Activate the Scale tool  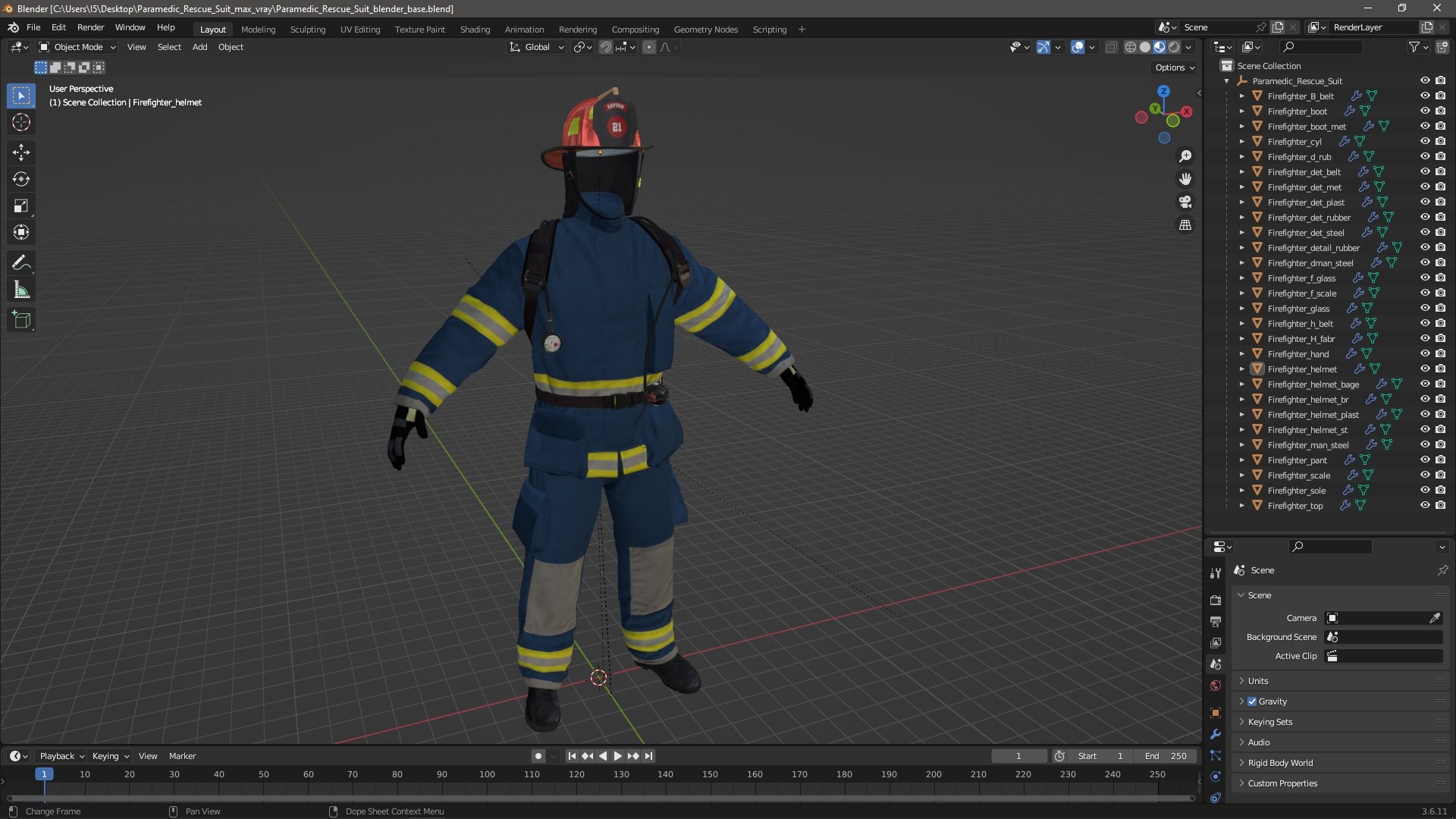(21, 206)
